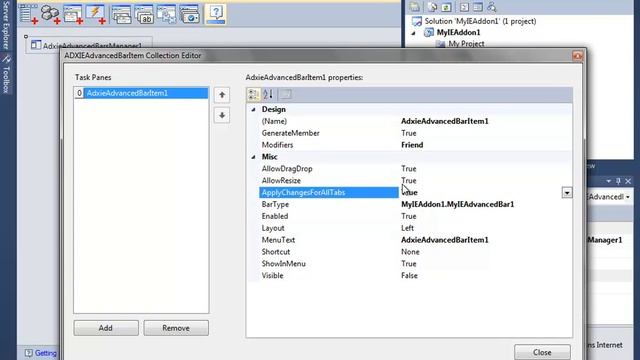Screen dimensions: 640x360
Task: Select the Shortcut property
Action: click(276, 251)
